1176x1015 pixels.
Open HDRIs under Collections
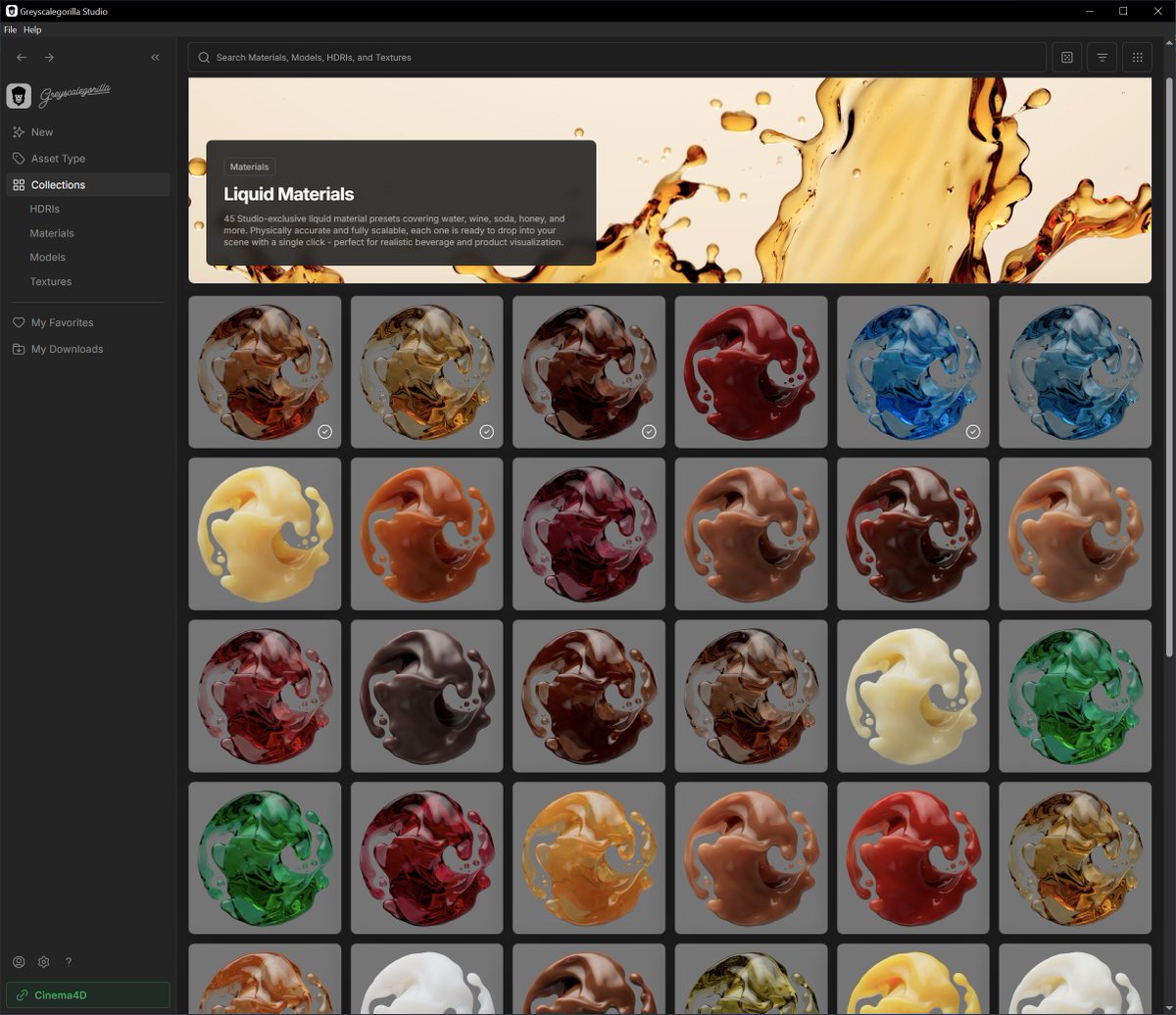pos(44,209)
